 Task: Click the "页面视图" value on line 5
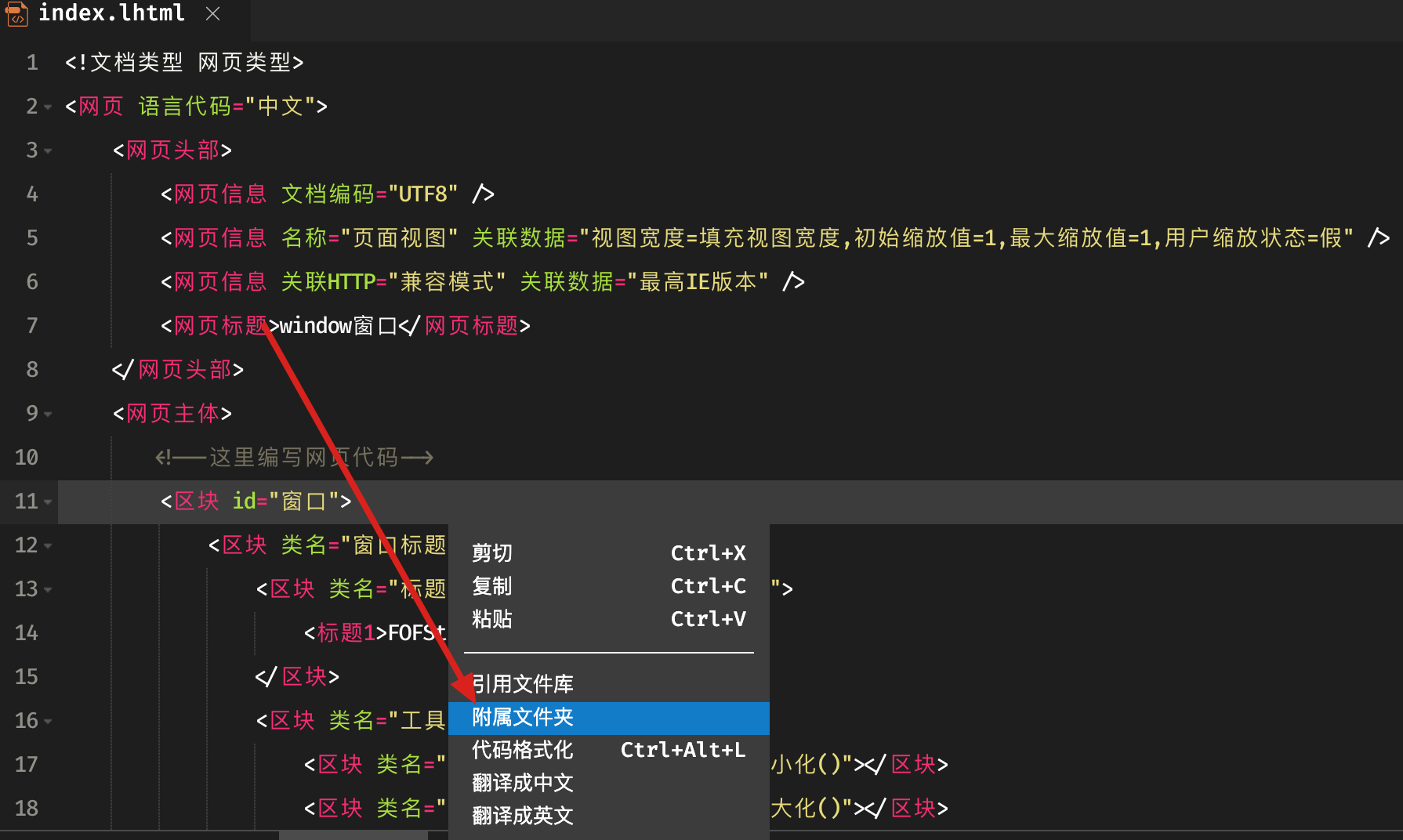point(400,238)
